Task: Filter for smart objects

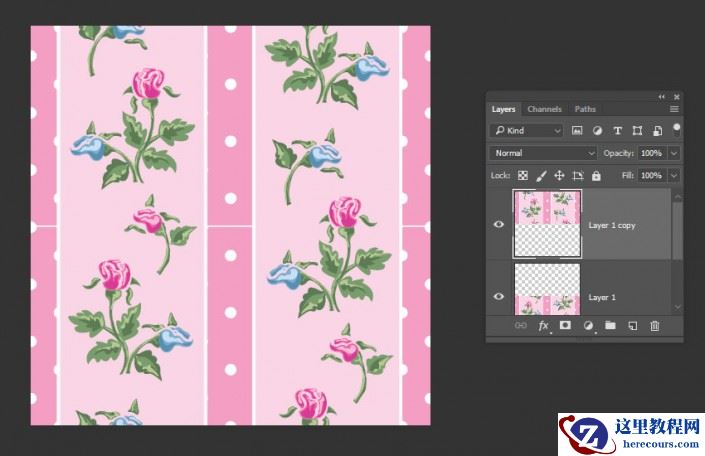Action: coord(657,130)
